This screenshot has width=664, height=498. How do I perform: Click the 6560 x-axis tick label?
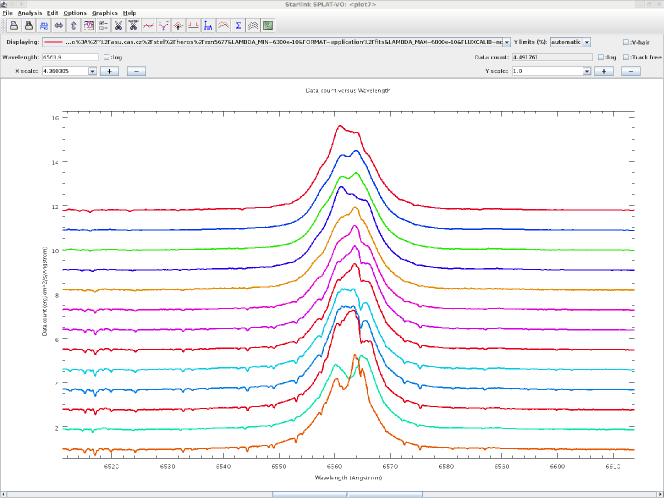[335, 466]
